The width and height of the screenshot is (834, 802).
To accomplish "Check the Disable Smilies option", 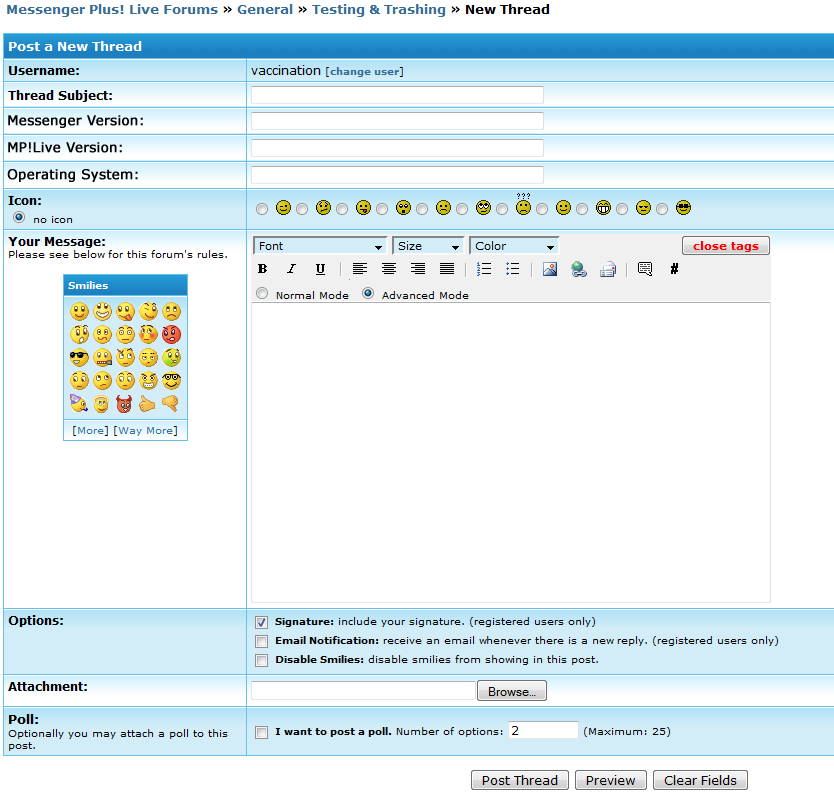I will coord(262,660).
